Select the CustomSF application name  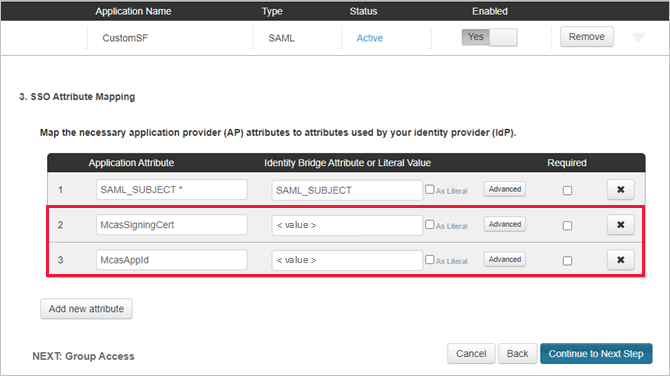tap(125, 38)
